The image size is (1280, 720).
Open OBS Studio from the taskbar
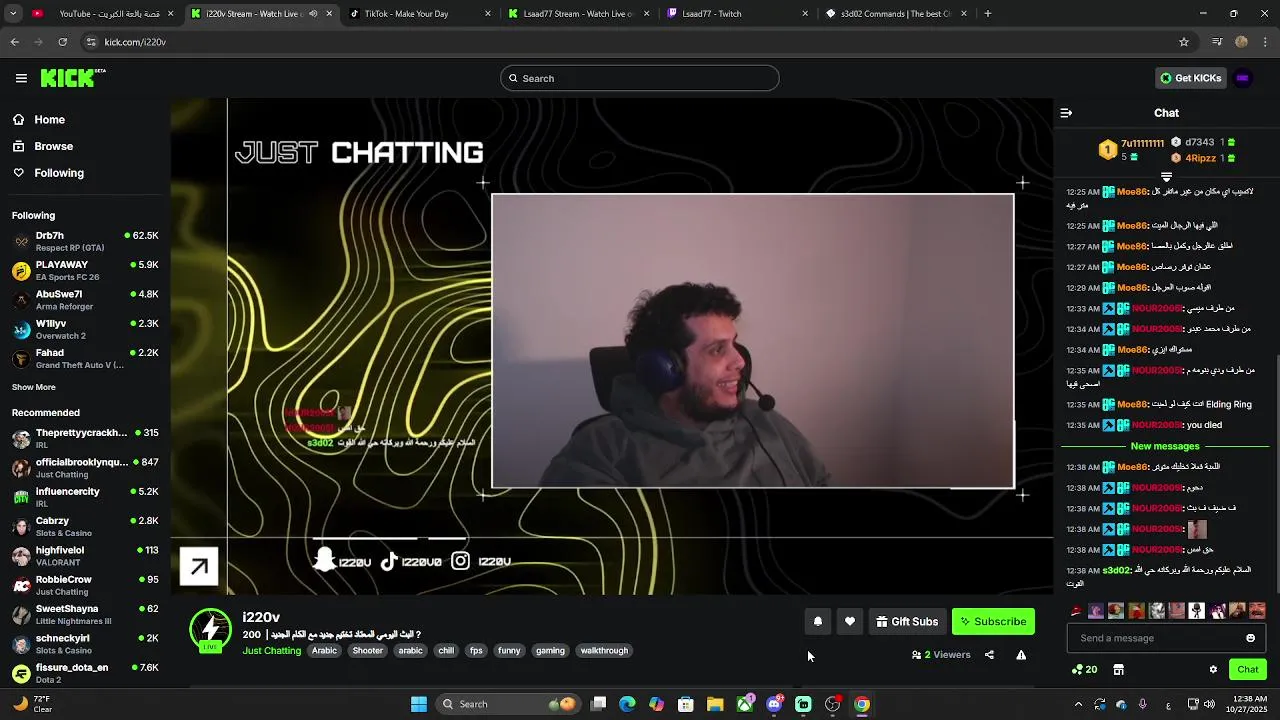(832, 704)
